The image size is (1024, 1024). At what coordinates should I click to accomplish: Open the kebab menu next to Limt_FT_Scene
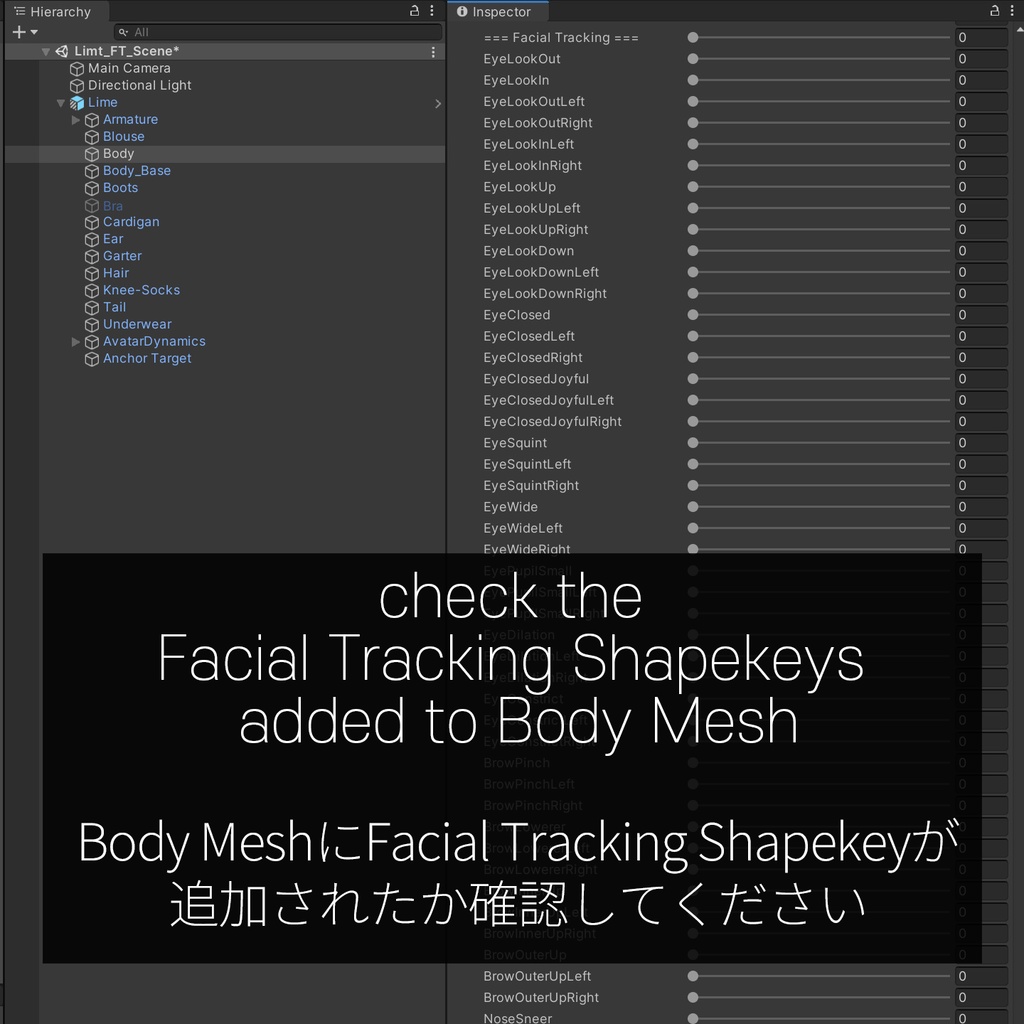coord(432,51)
